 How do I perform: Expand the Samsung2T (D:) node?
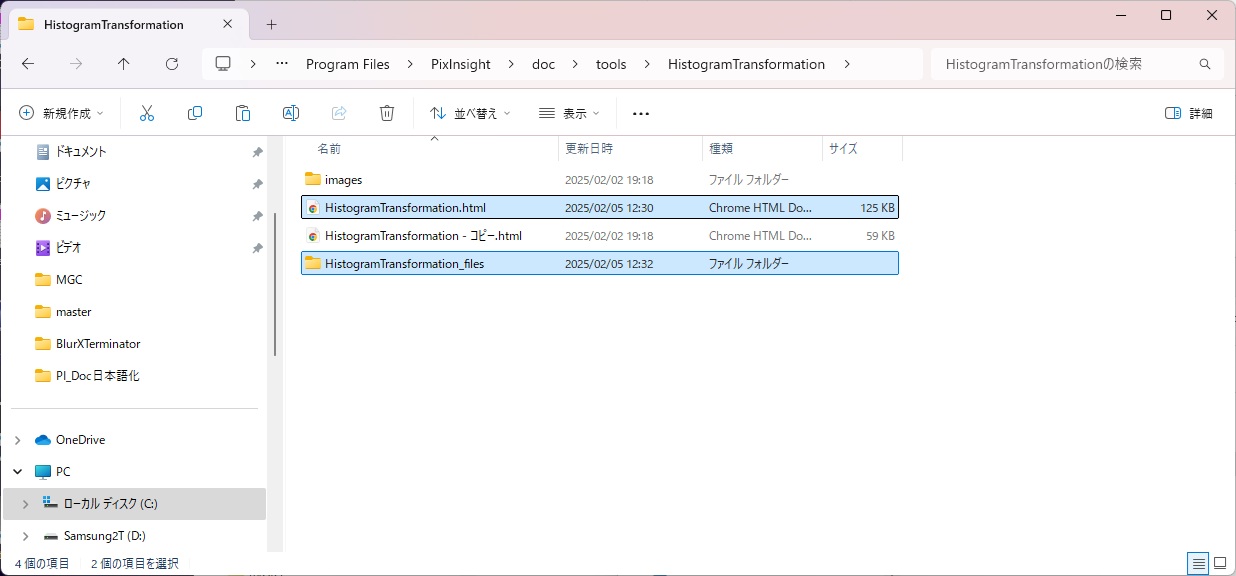point(25,536)
